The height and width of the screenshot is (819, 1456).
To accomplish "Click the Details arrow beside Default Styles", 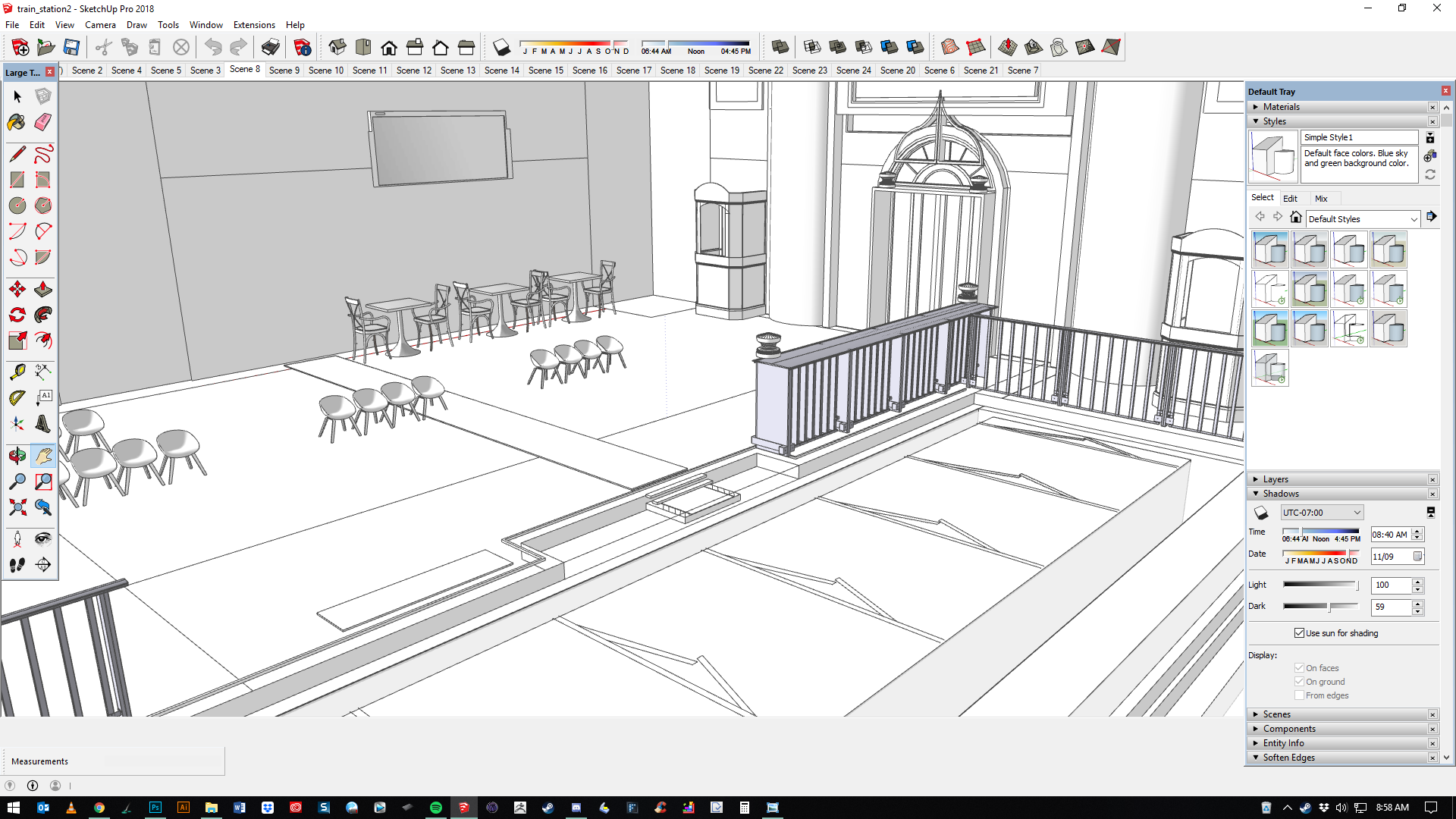I will coord(1431,217).
